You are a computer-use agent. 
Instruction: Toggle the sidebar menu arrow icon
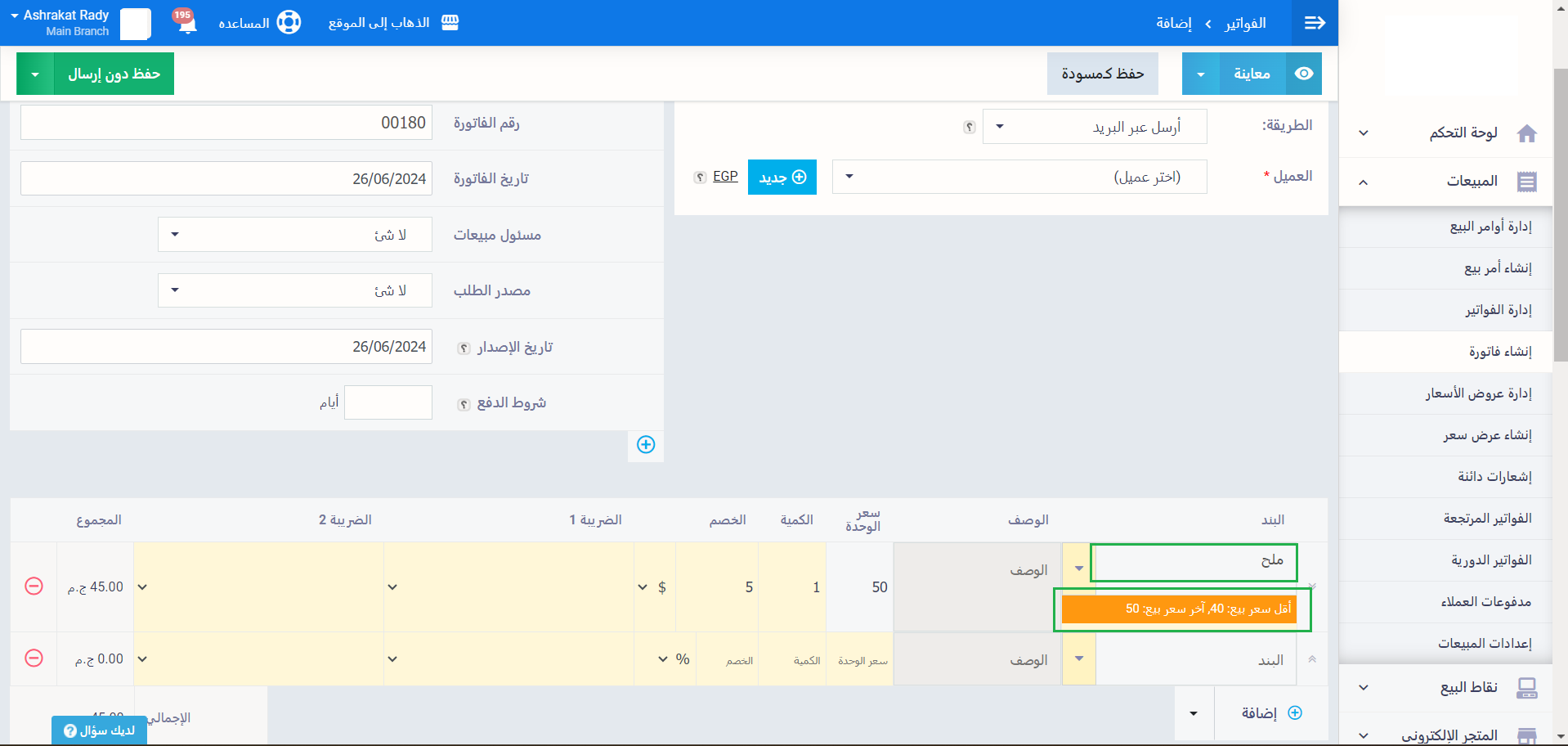(1315, 23)
